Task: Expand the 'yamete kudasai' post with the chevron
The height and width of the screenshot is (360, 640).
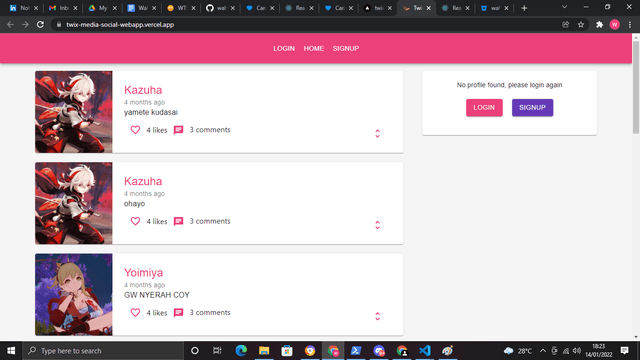Action: (378, 133)
